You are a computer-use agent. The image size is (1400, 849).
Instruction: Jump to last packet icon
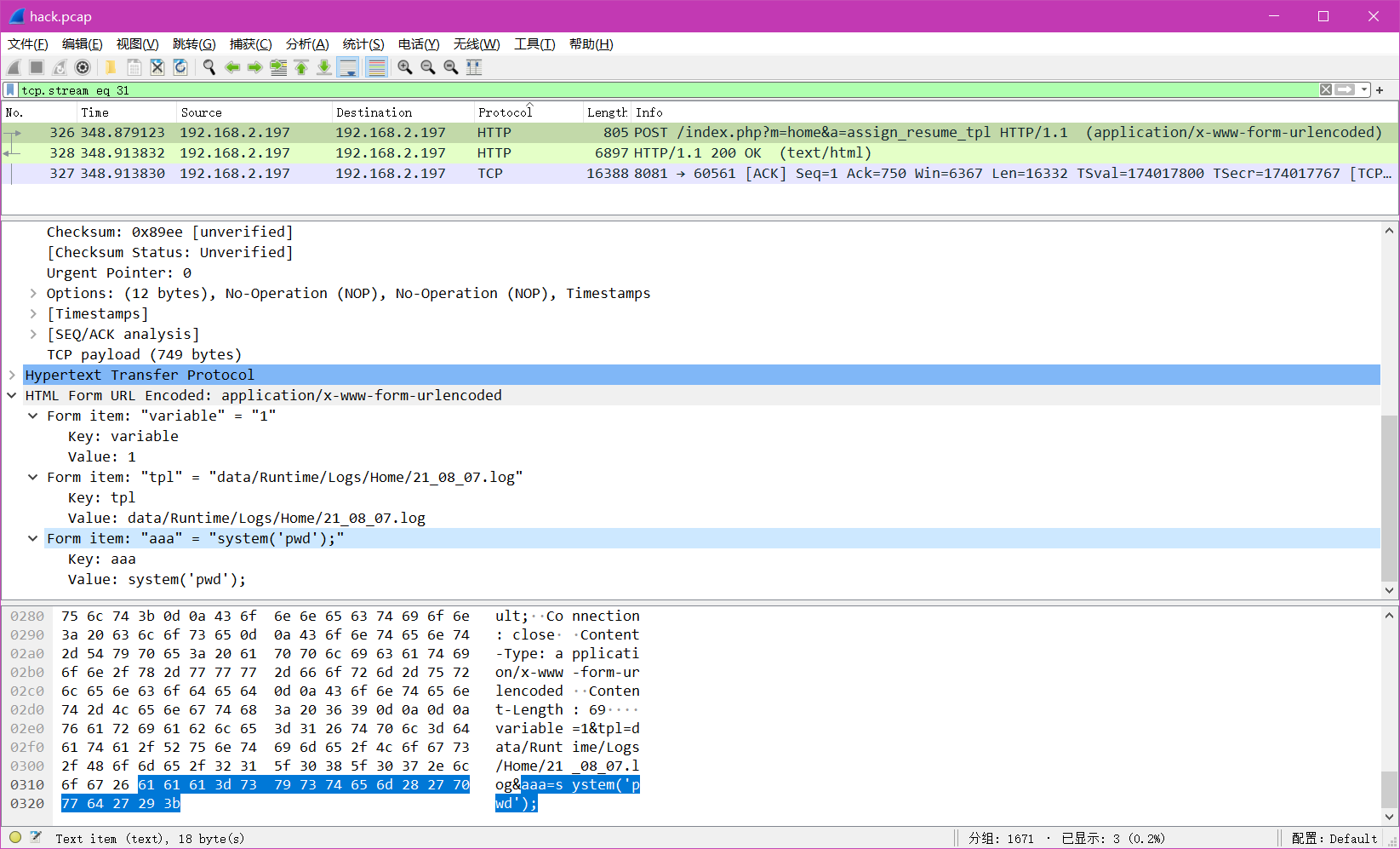click(324, 67)
